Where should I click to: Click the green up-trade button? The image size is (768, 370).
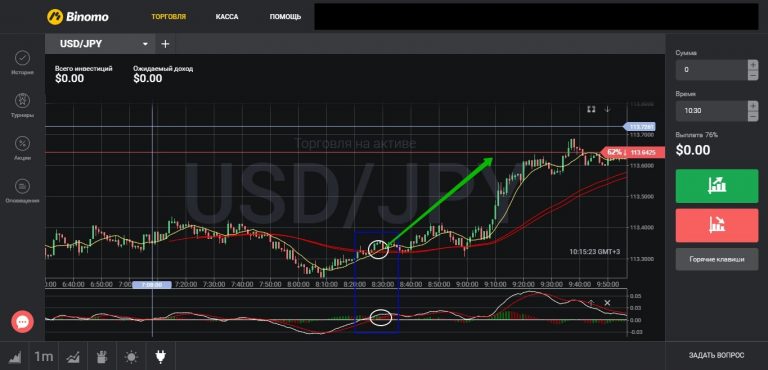click(717, 186)
